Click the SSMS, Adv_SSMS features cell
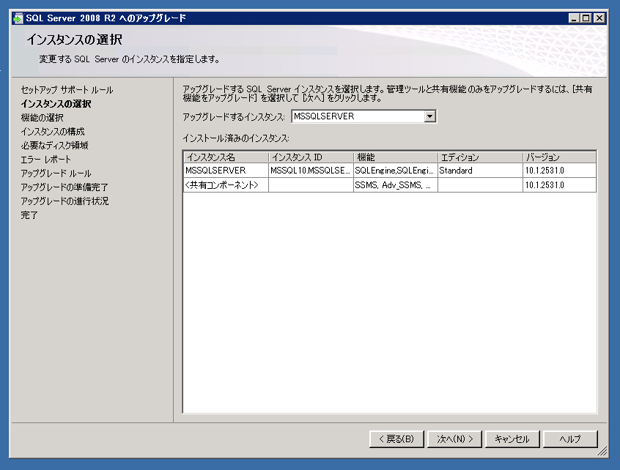The image size is (620, 470). [x=395, y=185]
